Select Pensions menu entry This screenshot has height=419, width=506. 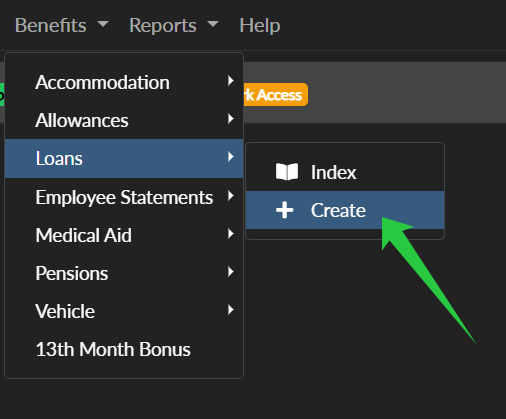pos(124,273)
